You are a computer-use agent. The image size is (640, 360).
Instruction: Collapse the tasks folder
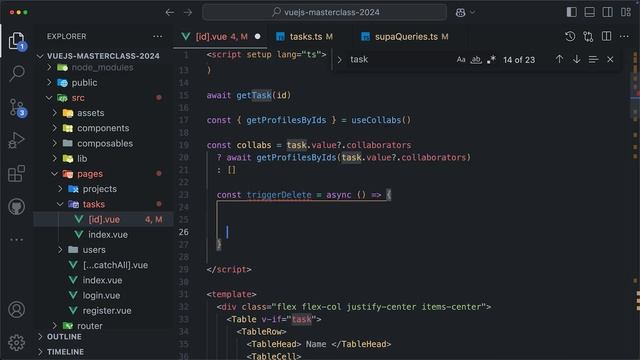pos(60,204)
